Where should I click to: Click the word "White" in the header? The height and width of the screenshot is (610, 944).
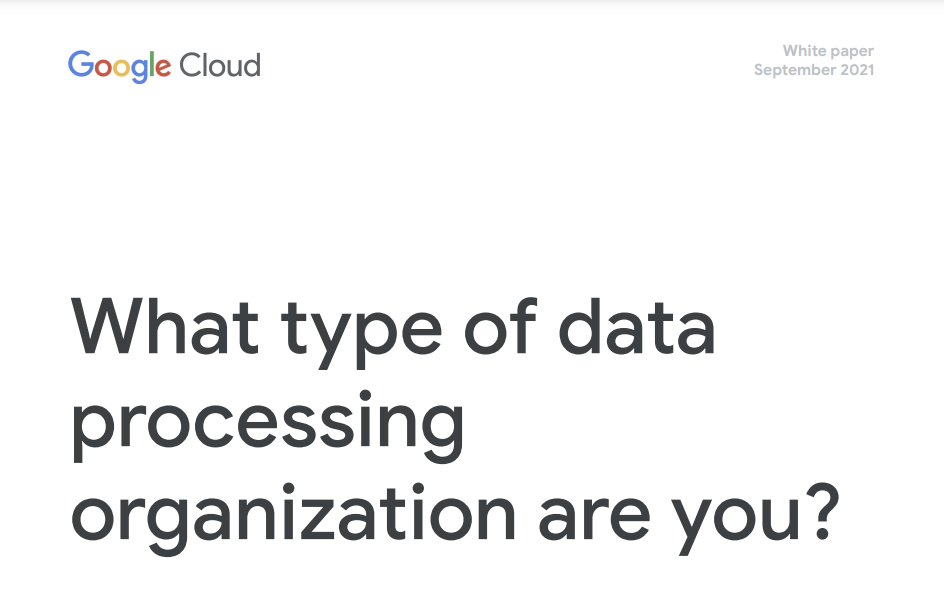804,51
